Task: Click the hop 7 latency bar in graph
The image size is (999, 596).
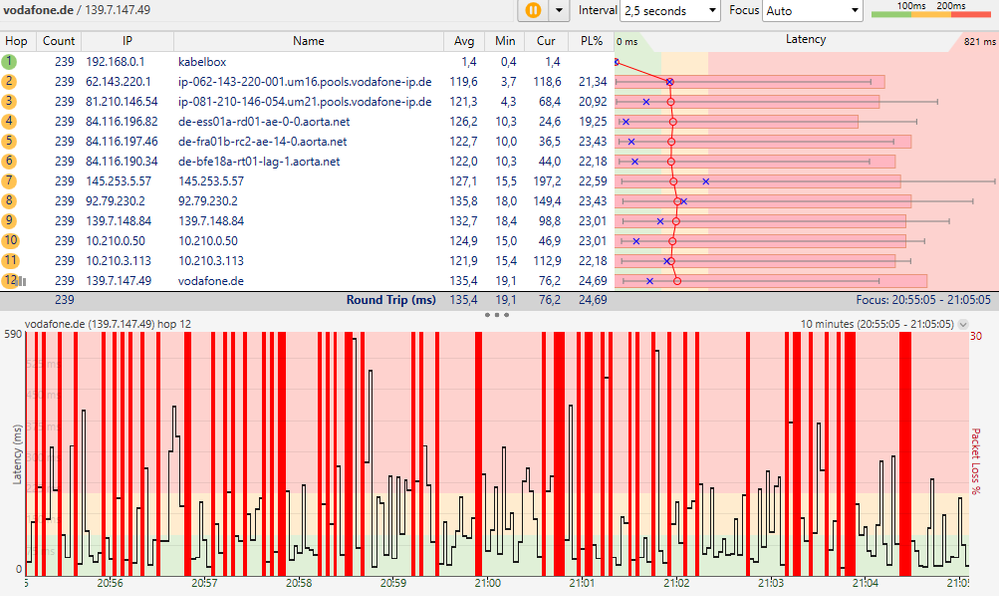Action: tap(758, 182)
